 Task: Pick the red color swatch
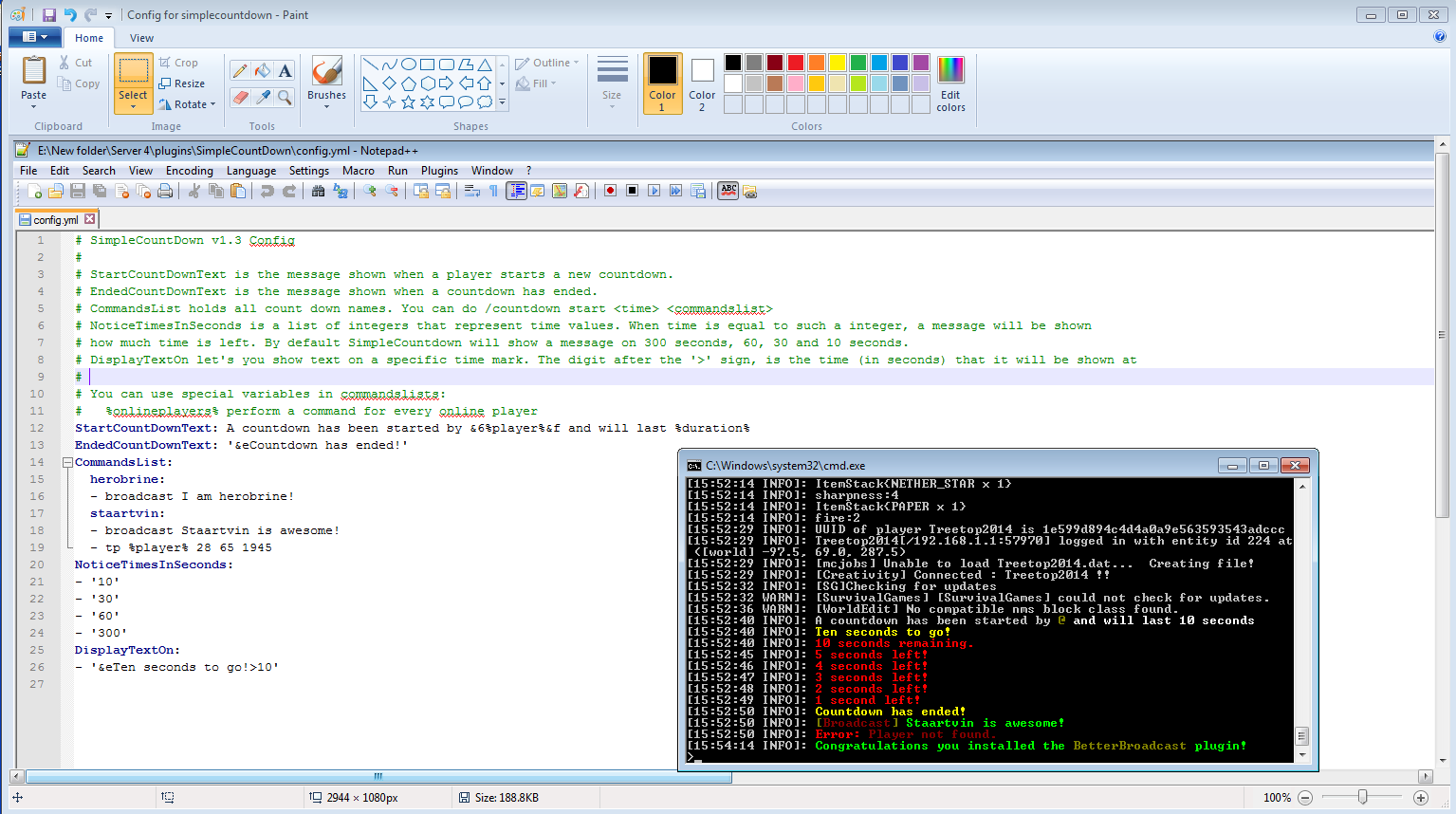796,63
